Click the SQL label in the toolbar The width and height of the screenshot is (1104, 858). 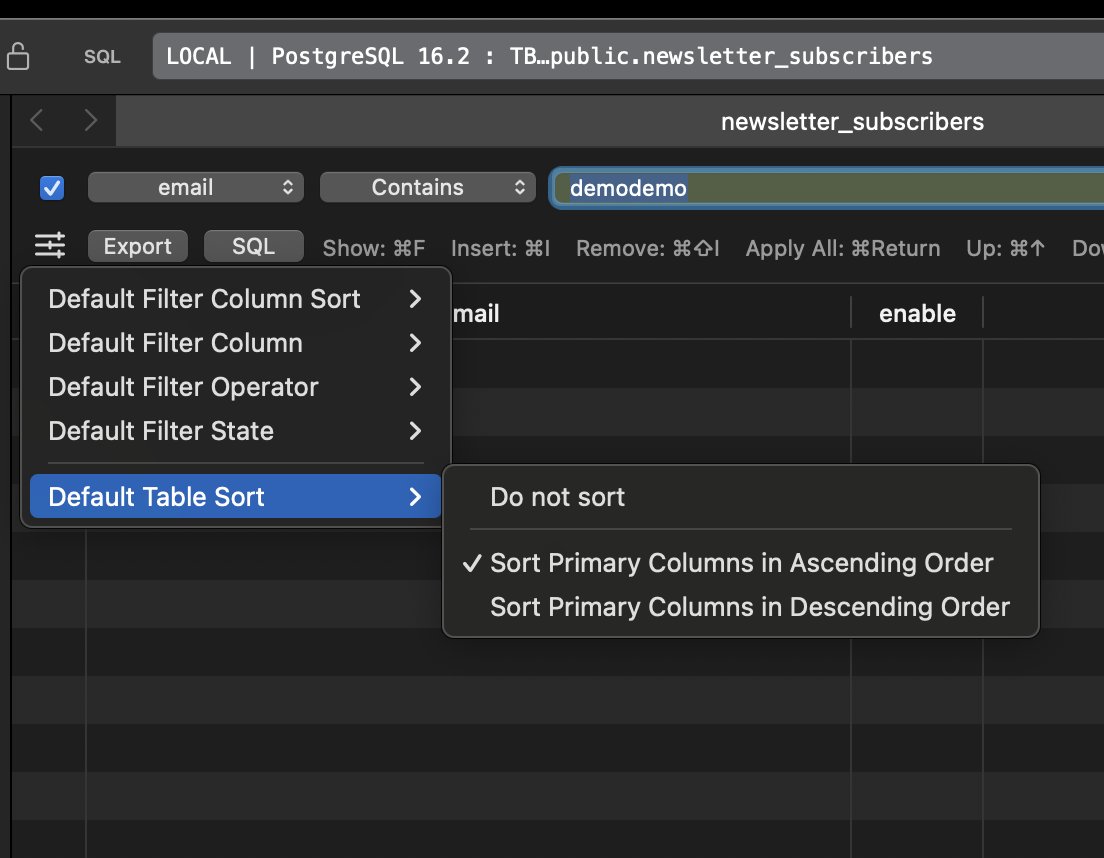(102, 57)
